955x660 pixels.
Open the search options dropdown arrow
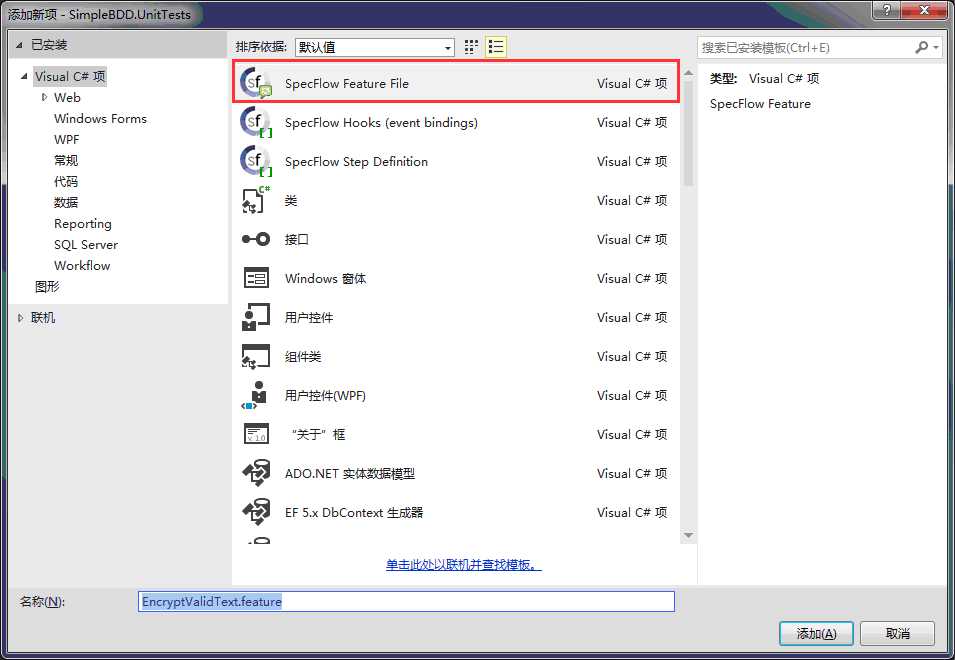(936, 47)
